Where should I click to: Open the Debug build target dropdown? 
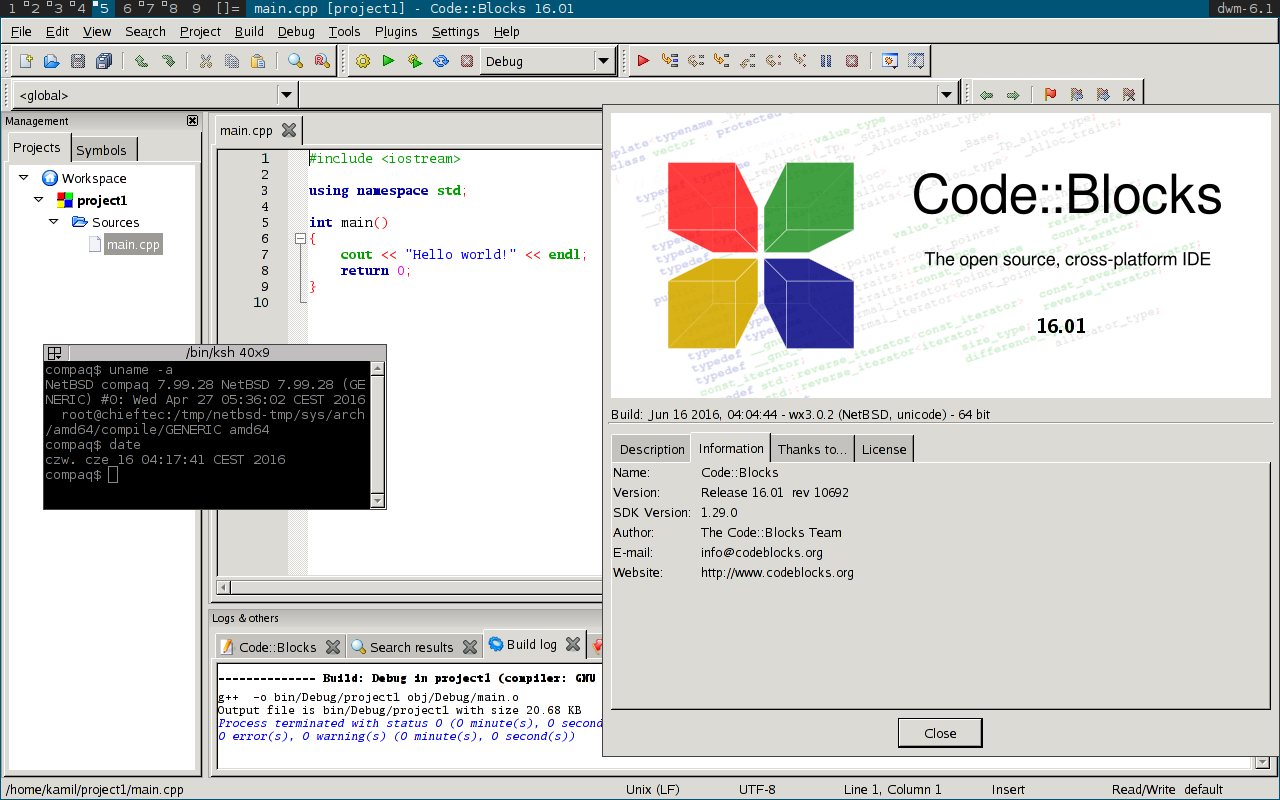(603, 61)
